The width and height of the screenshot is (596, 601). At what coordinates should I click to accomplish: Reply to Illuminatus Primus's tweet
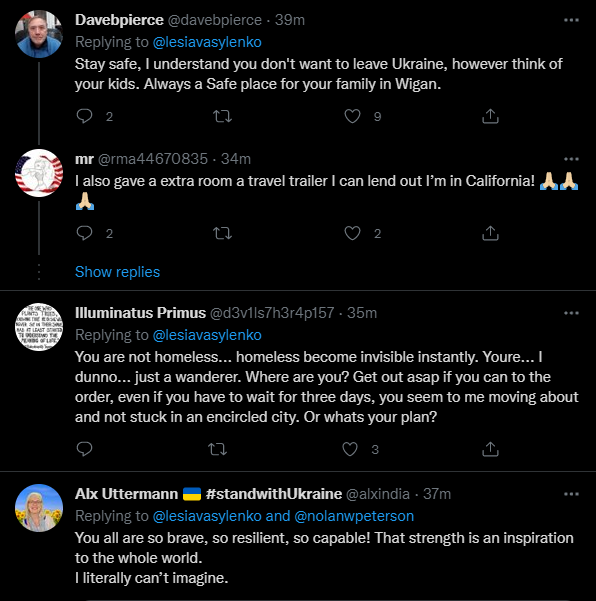coord(84,449)
